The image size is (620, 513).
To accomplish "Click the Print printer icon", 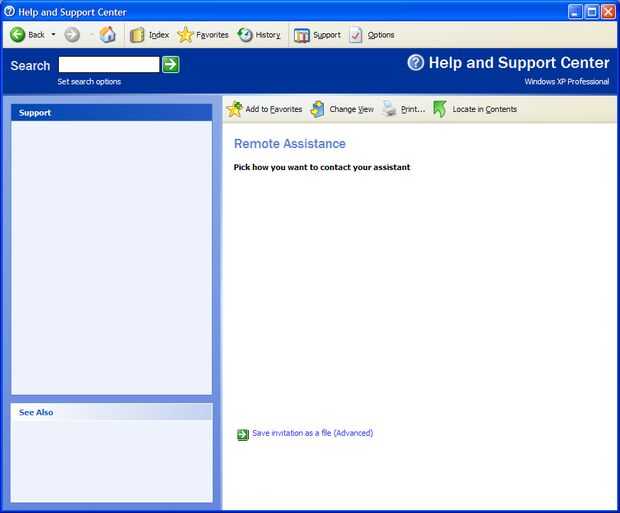I will [x=389, y=109].
